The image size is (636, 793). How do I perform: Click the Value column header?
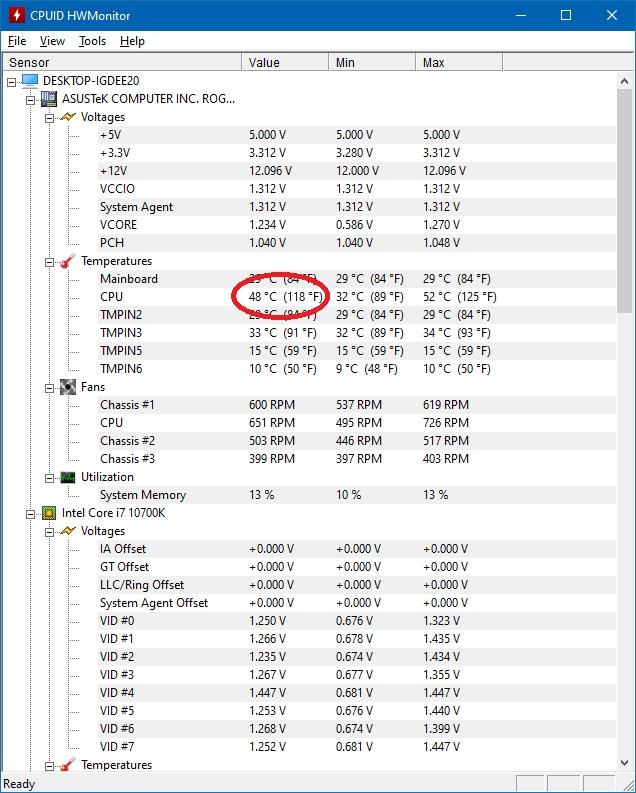[285, 62]
